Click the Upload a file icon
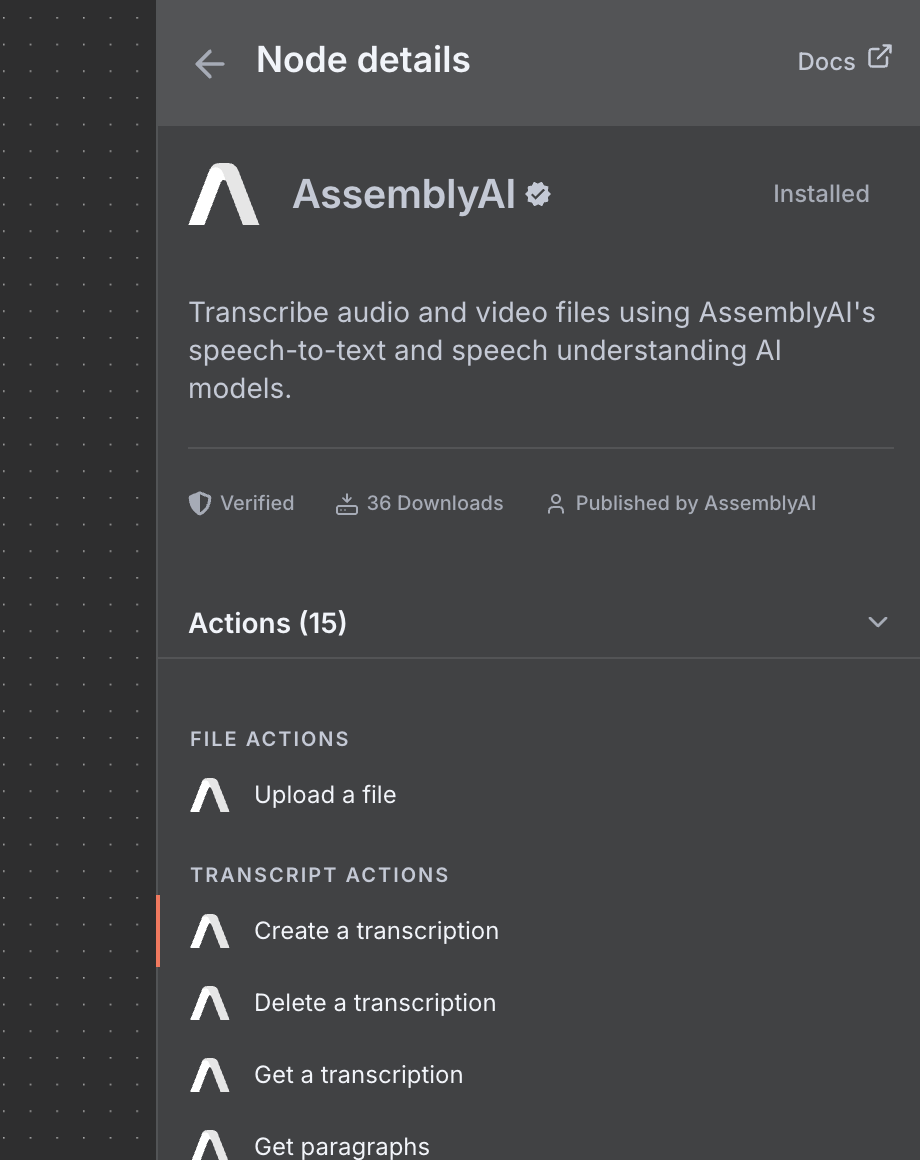The width and height of the screenshot is (920, 1160). (x=210, y=796)
